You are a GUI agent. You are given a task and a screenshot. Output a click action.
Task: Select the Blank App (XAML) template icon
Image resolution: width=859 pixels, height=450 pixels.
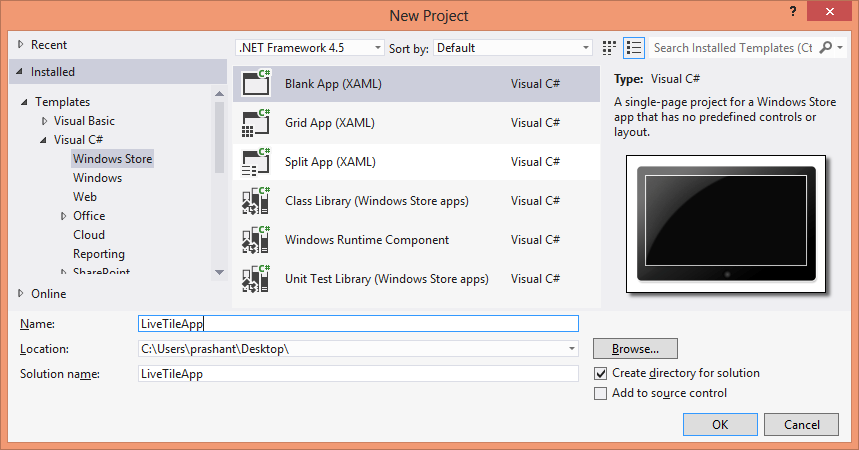pyautogui.click(x=256, y=83)
